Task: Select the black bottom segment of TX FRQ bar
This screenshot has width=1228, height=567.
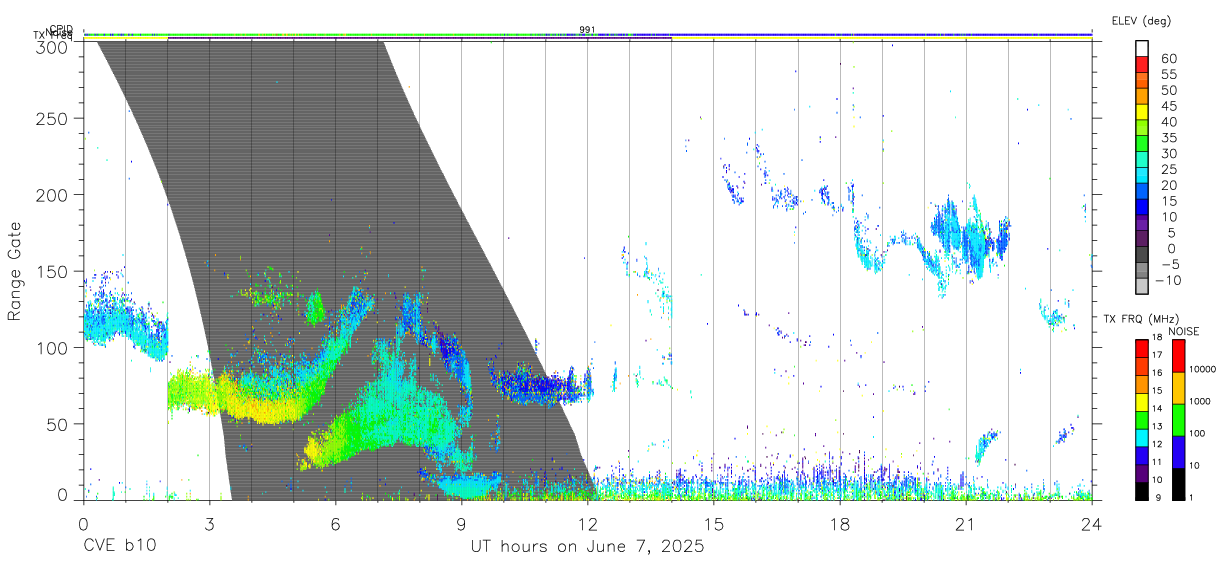Action: [1141, 491]
